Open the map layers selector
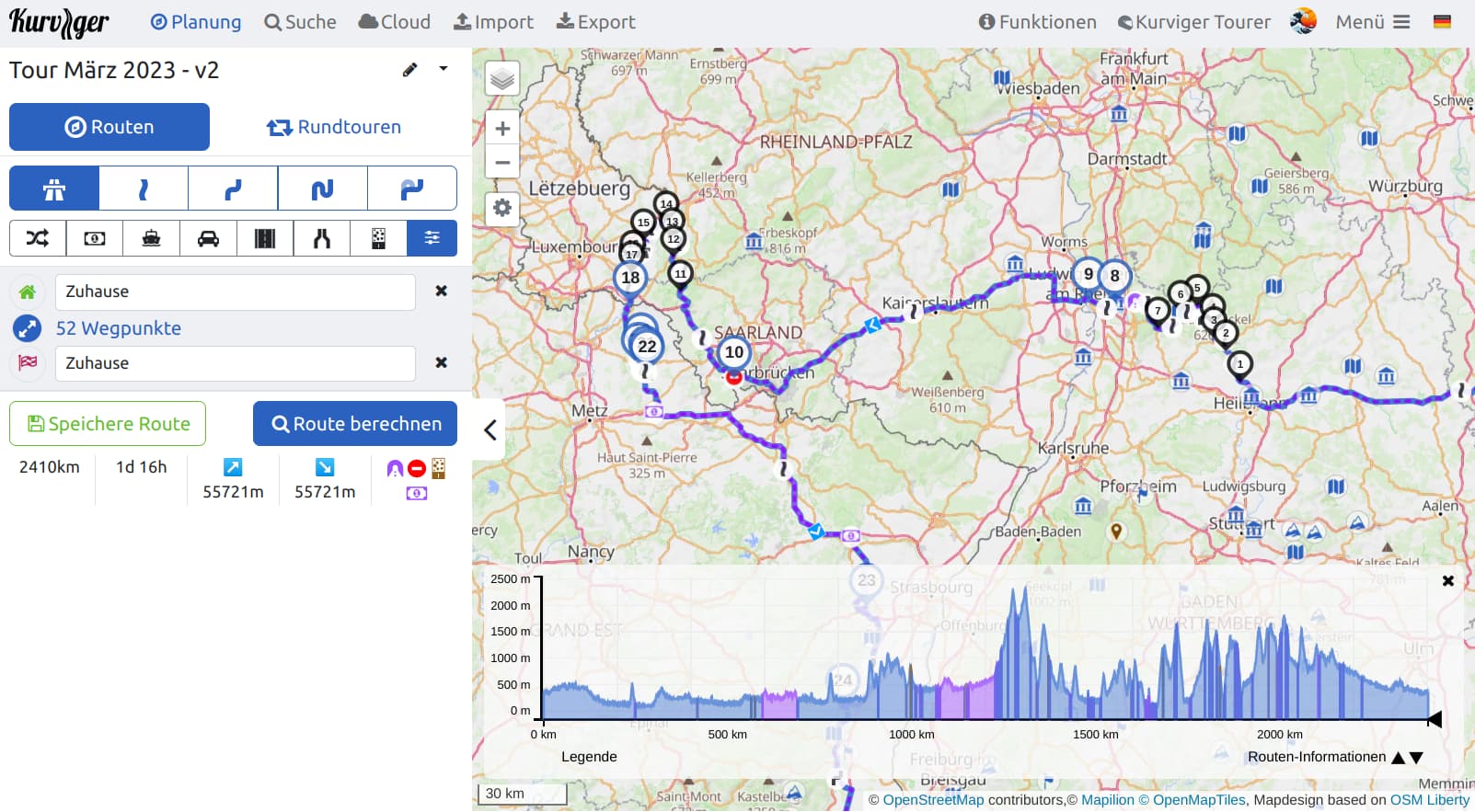Viewport: 1475px width, 812px height. click(x=502, y=79)
